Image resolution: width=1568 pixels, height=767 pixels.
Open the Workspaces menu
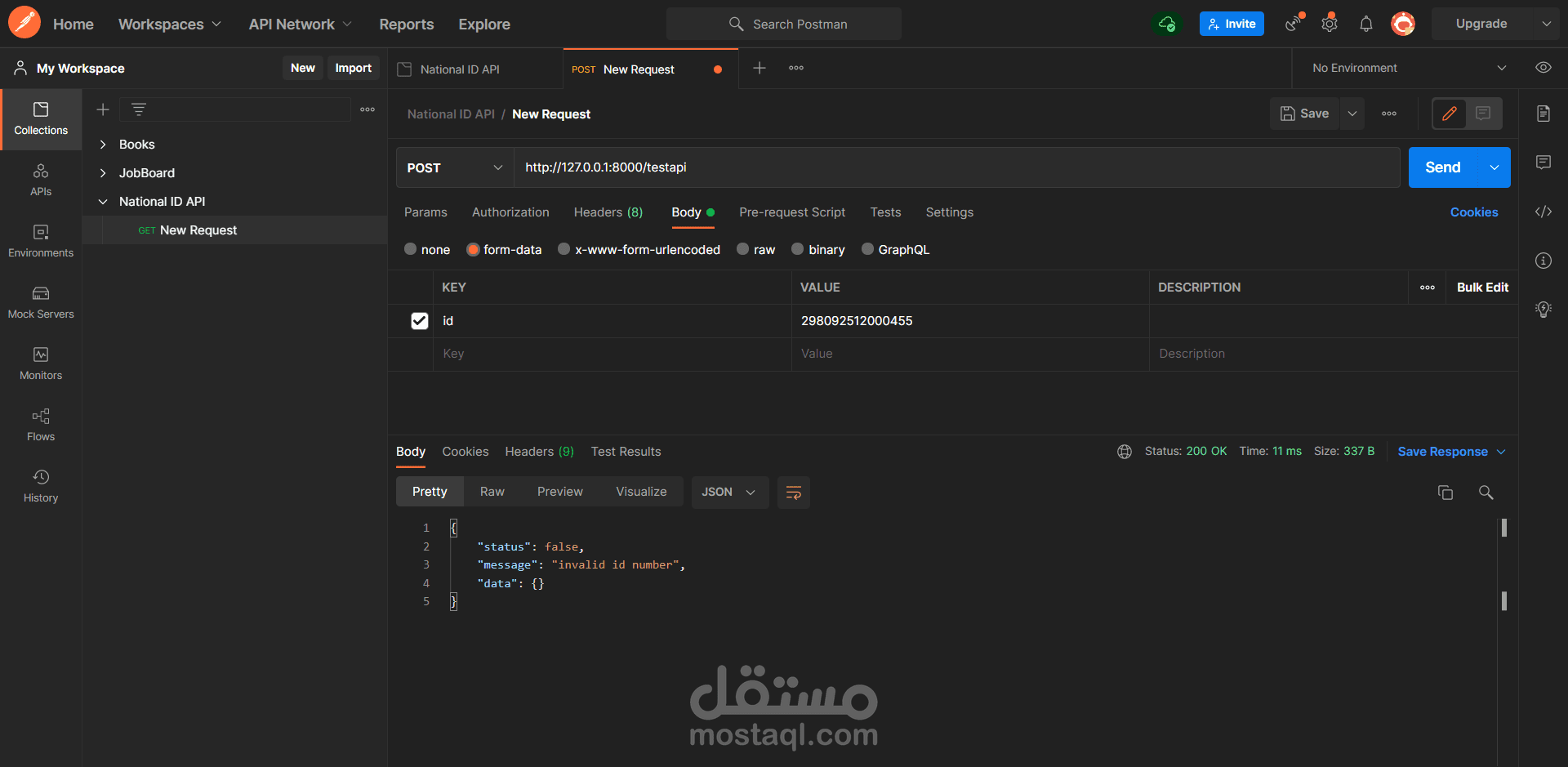click(170, 24)
